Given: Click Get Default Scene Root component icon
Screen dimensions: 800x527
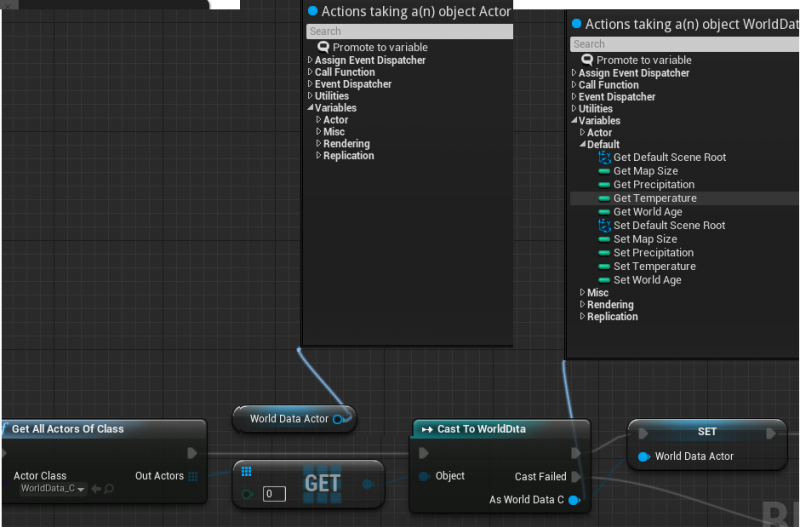Looking at the screenshot, I should click(x=604, y=157).
